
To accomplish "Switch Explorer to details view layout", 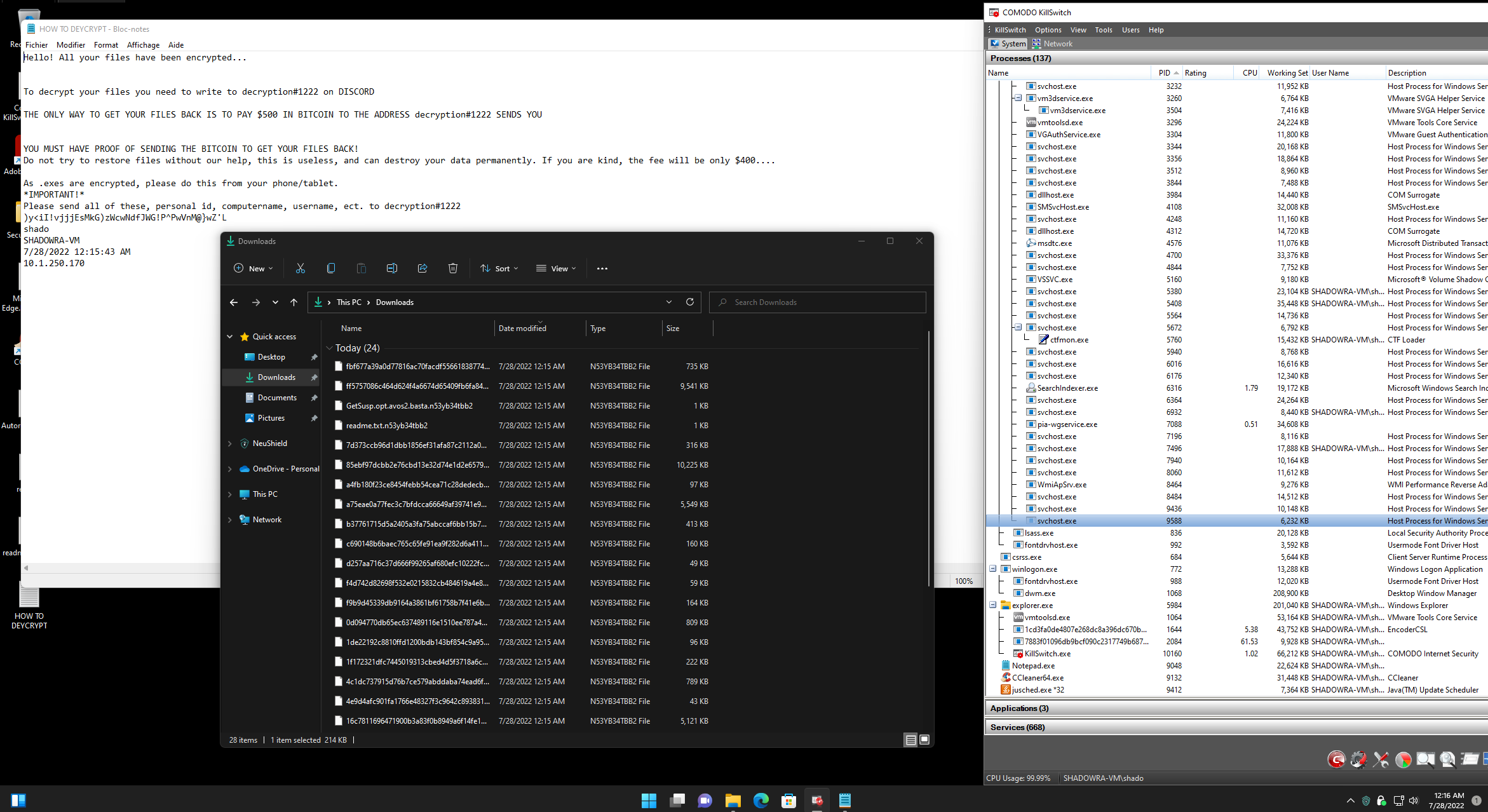I will [910, 740].
